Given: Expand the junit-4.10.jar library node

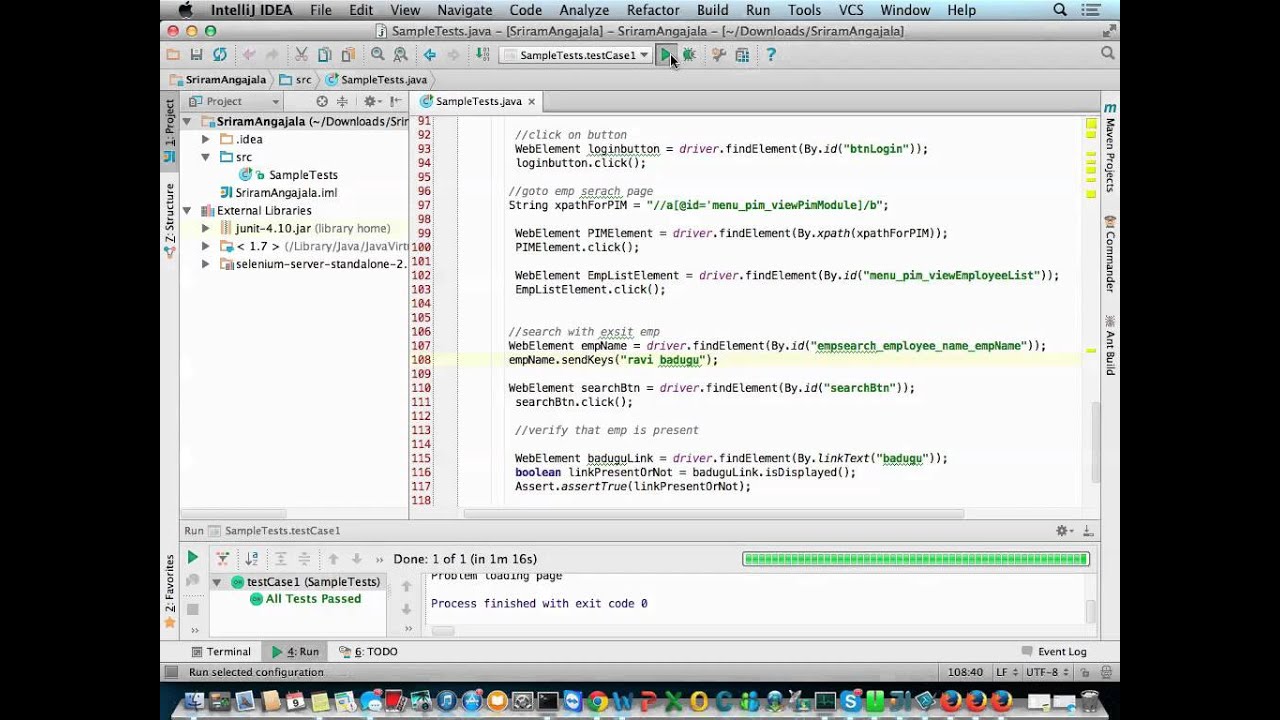Looking at the screenshot, I should point(205,229).
